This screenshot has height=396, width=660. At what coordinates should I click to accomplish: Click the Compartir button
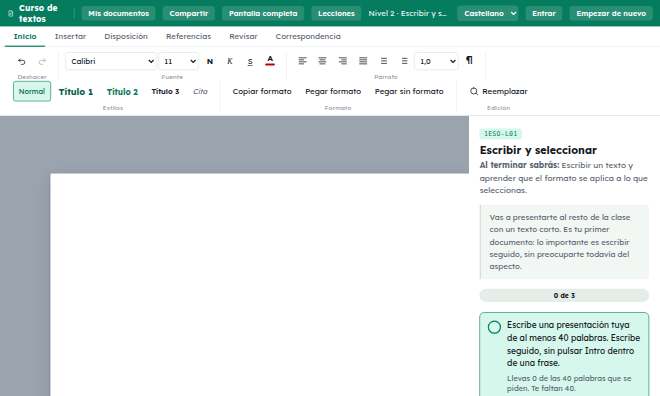(189, 13)
